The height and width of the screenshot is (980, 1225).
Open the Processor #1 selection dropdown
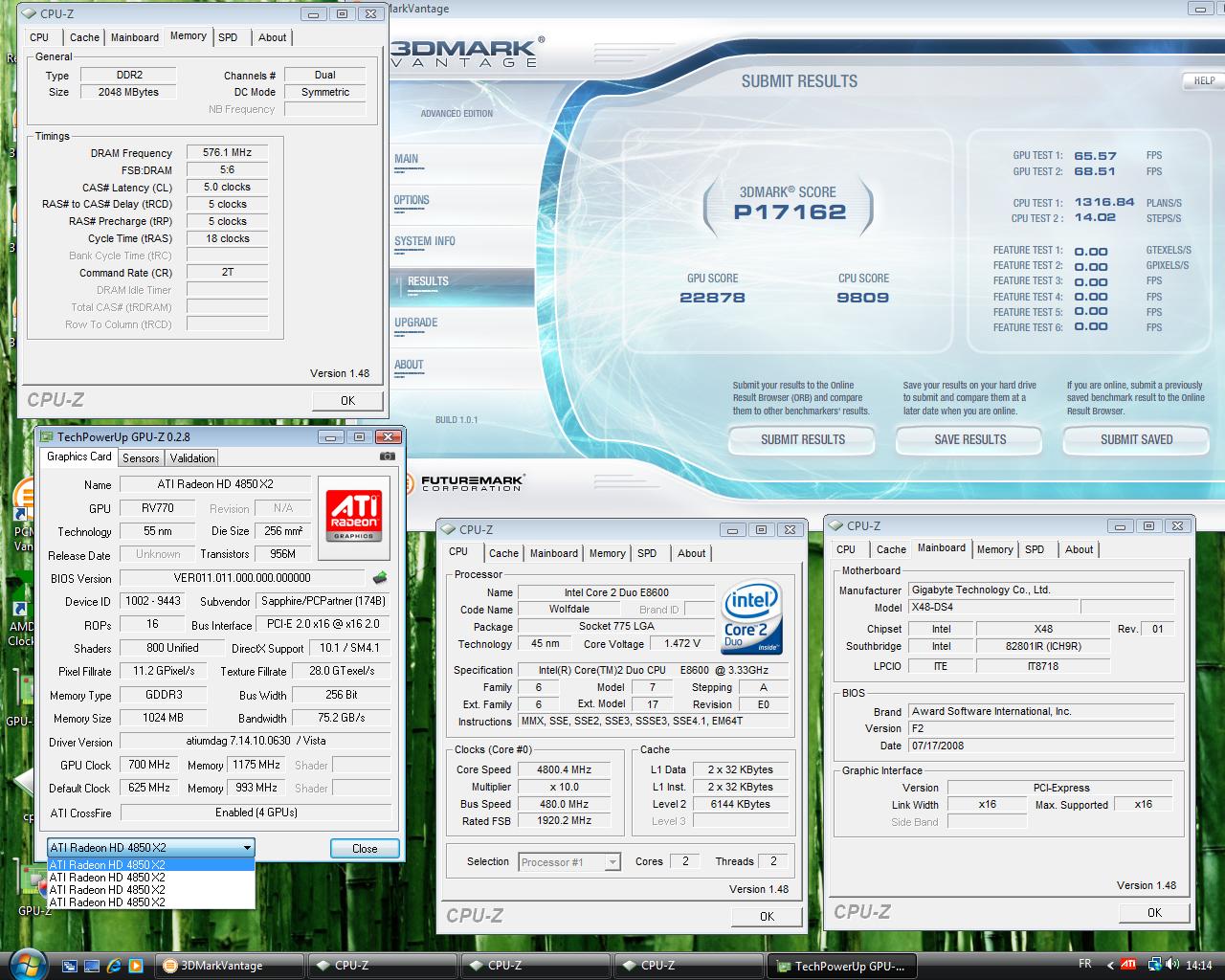coord(569,862)
